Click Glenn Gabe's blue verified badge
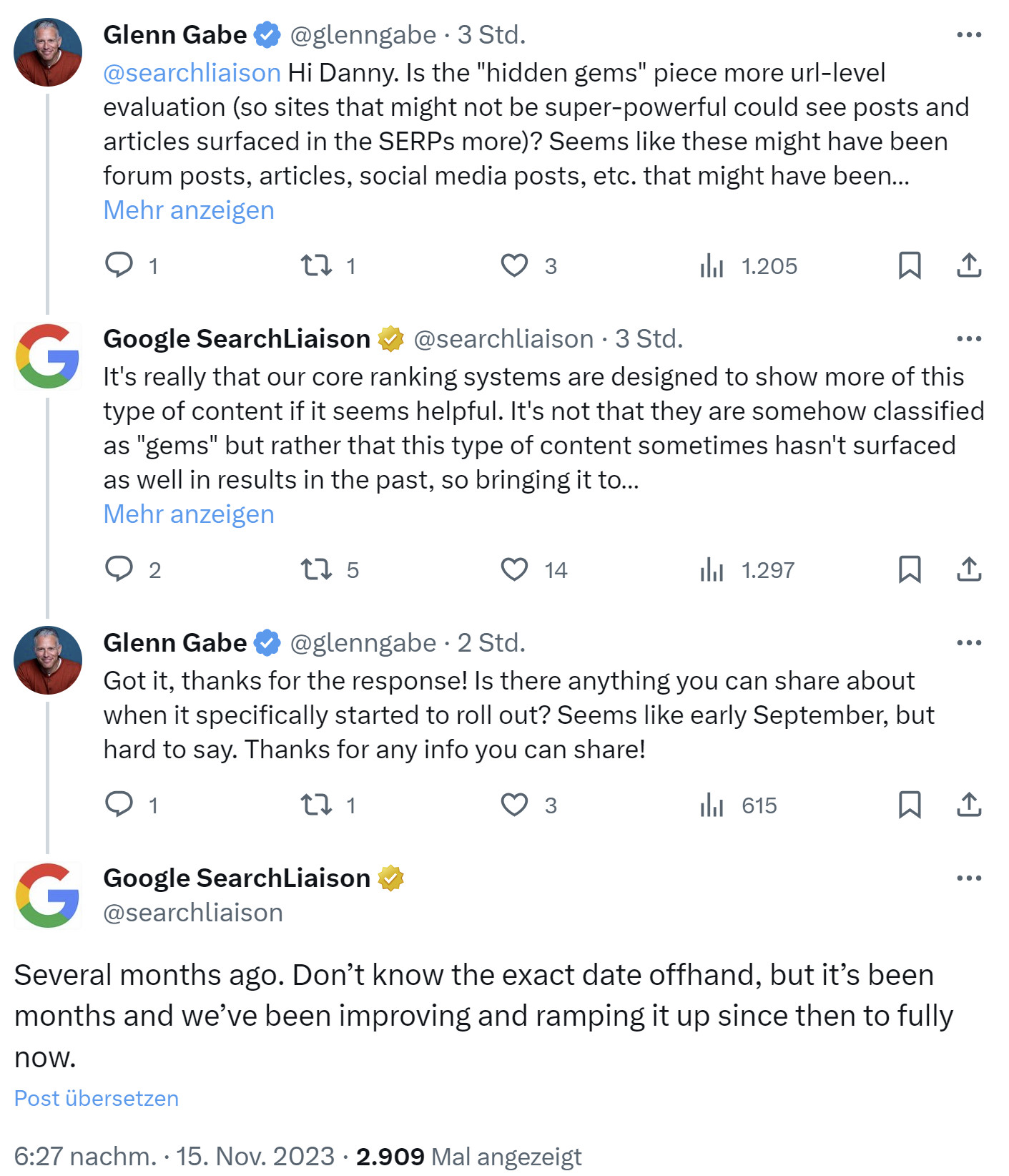The height and width of the screenshot is (1176, 1009). point(267,34)
